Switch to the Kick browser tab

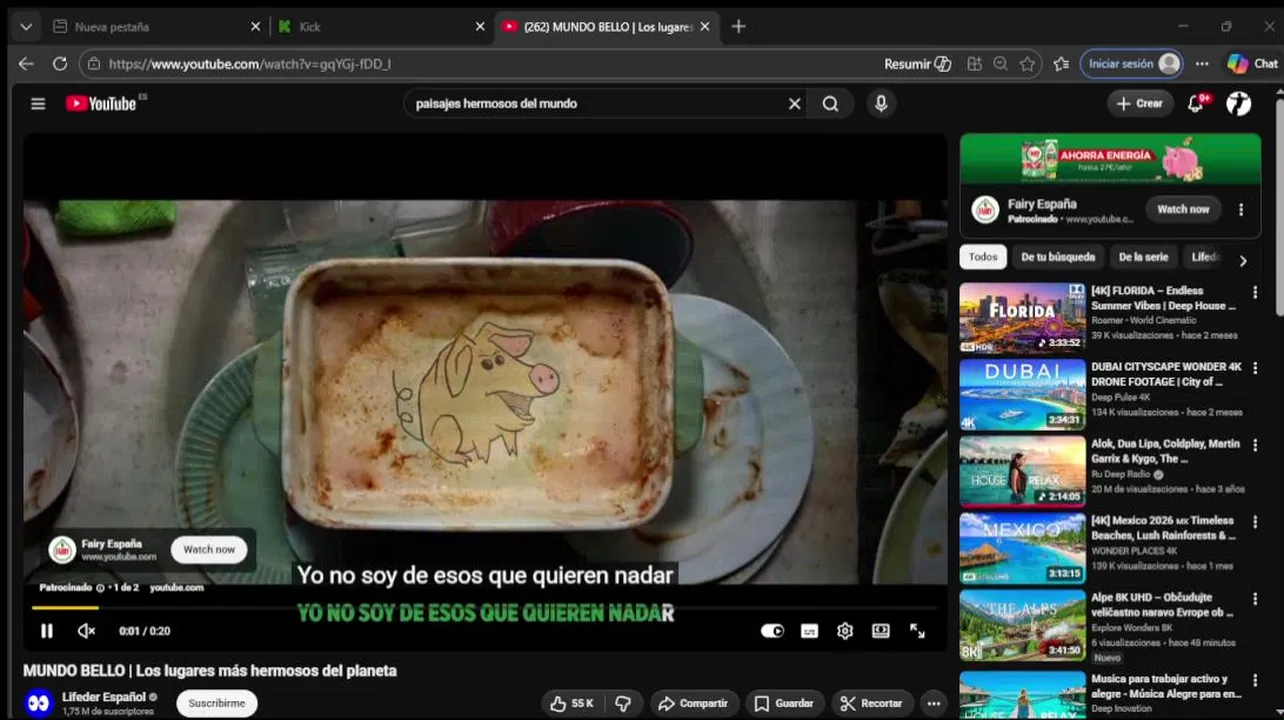(x=381, y=27)
